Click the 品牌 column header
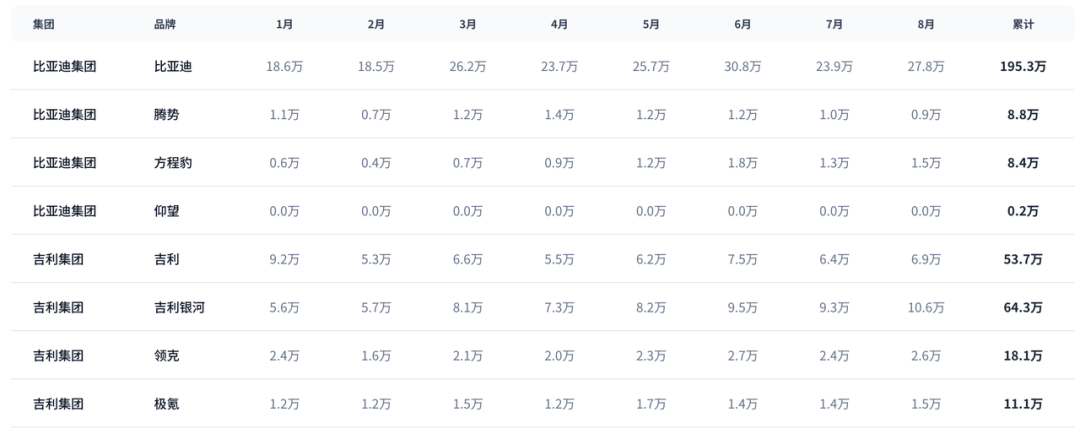The height and width of the screenshot is (434, 1080). [x=164, y=23]
